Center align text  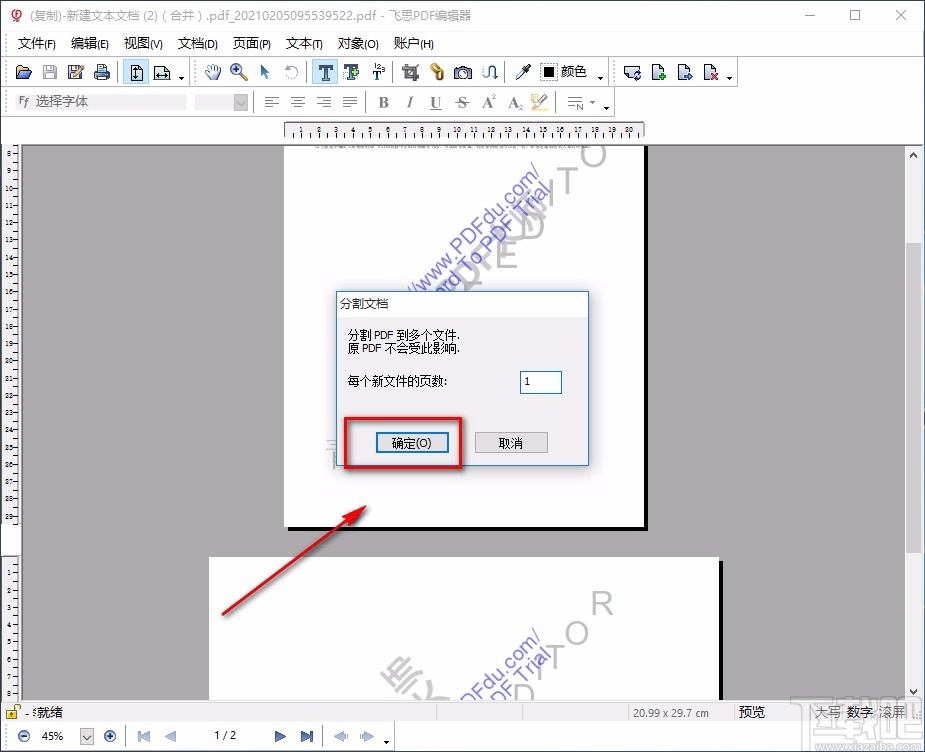point(298,103)
